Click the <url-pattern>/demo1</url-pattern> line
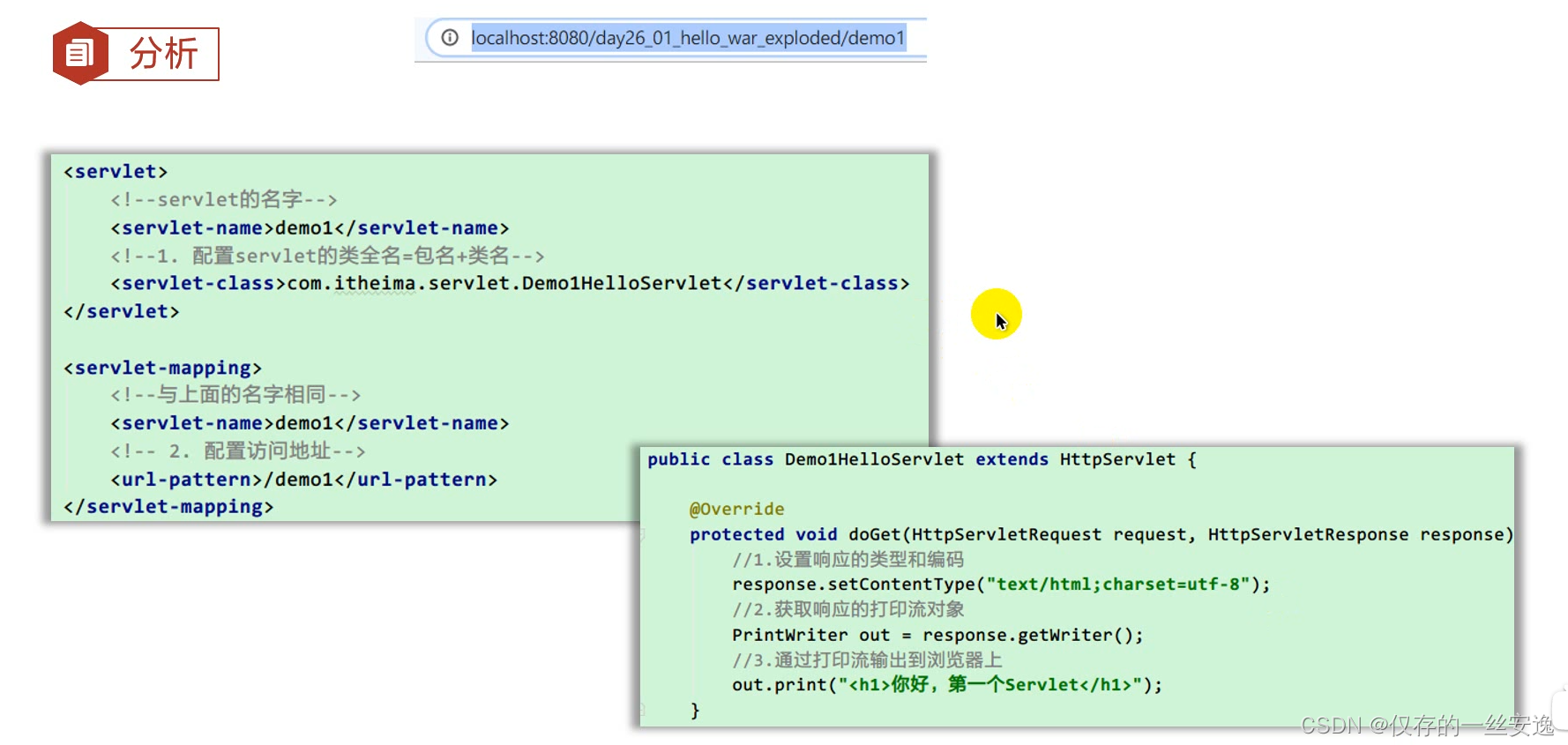Image resolution: width=1568 pixels, height=745 pixels. (304, 480)
